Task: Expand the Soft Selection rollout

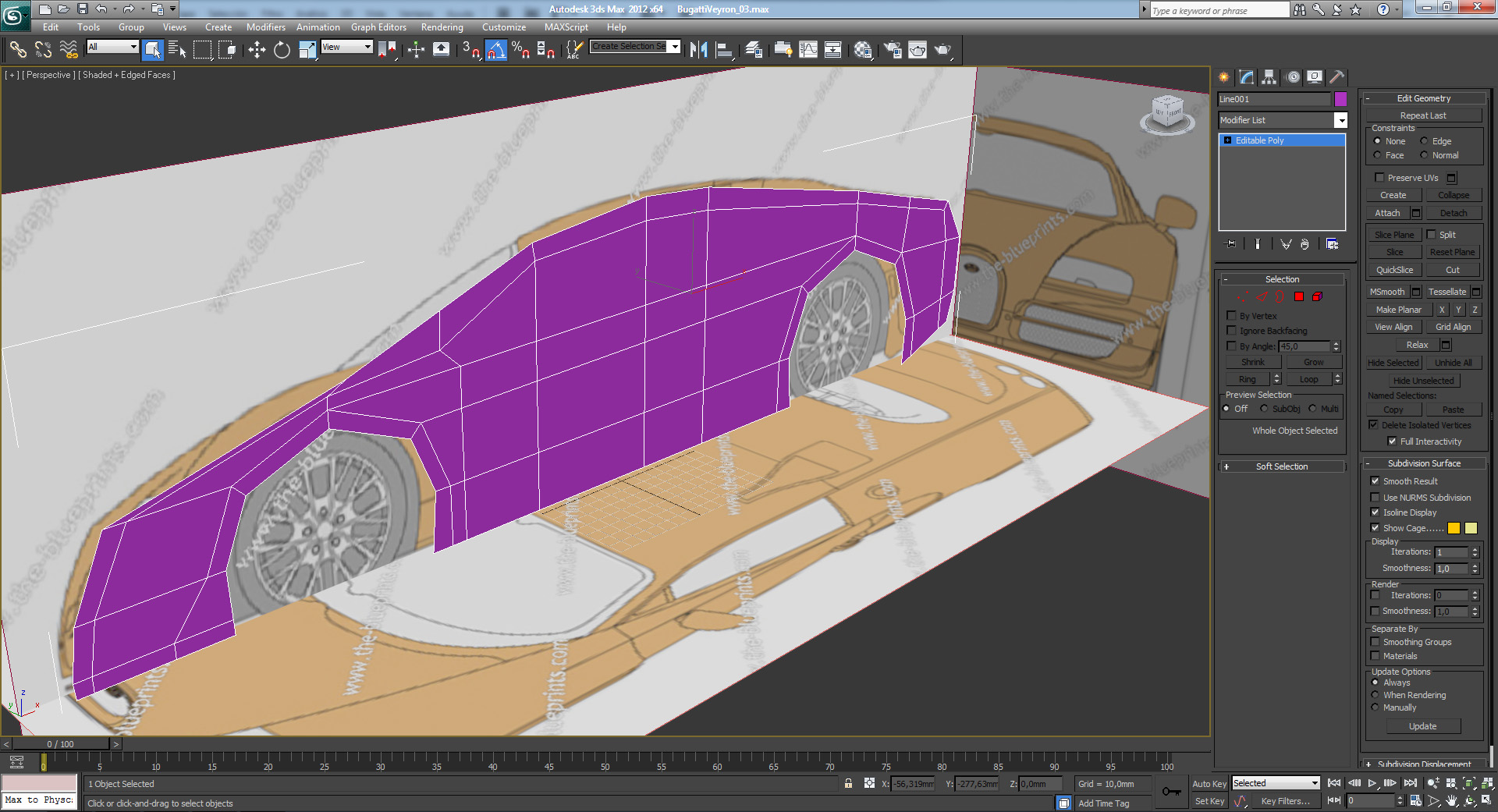Action: 1282,466
